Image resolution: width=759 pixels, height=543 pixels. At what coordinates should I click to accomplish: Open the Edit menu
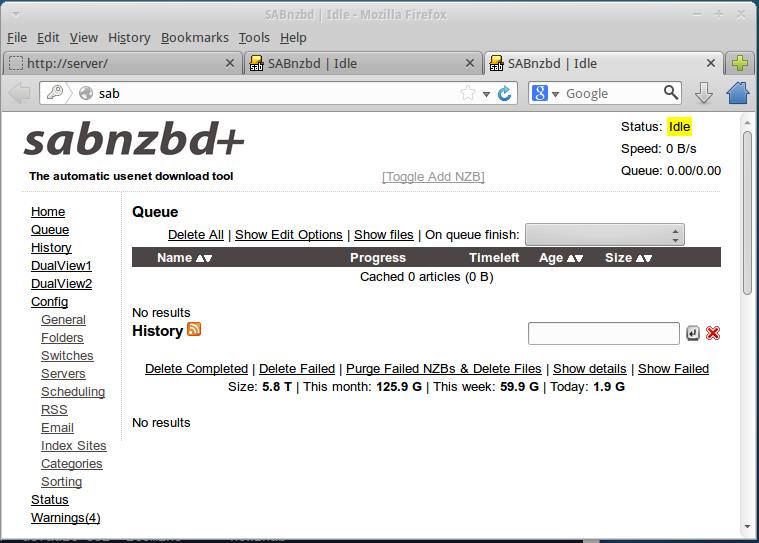pos(48,37)
